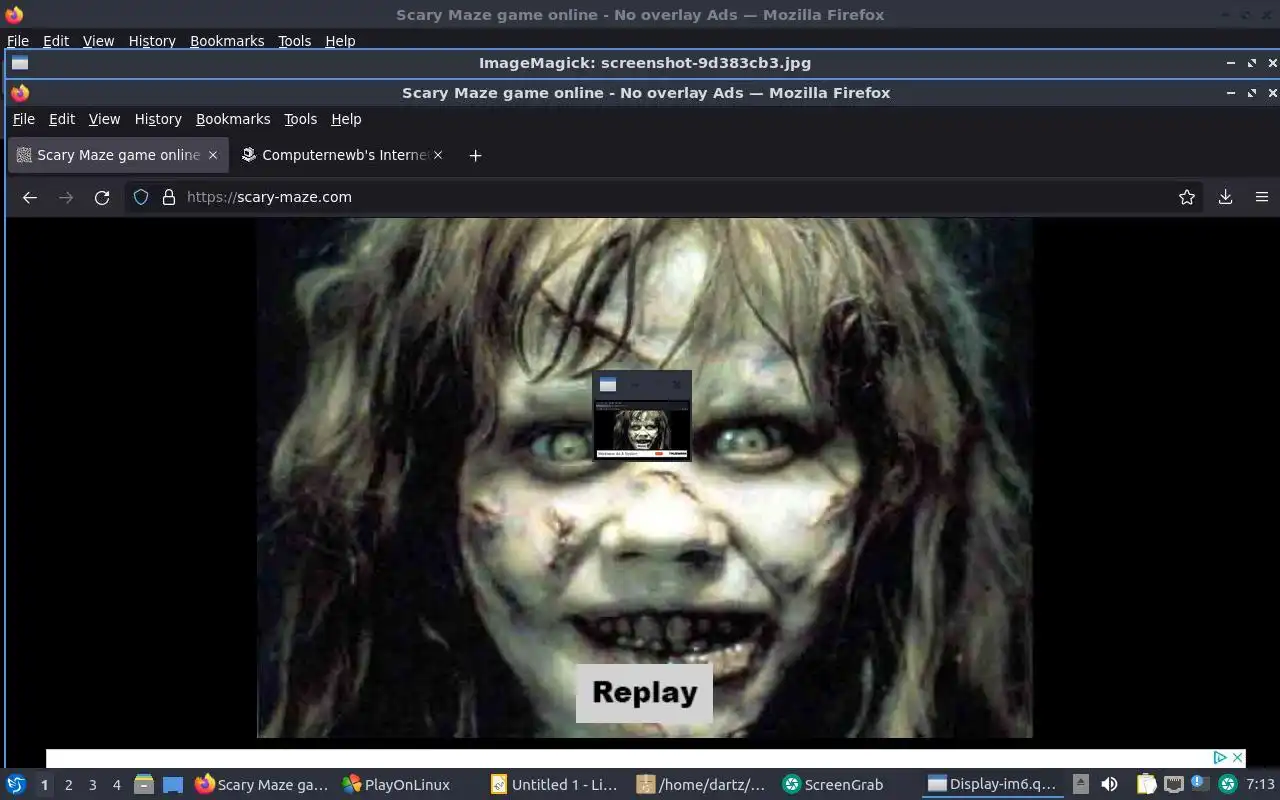Open a new tab with the plus button
This screenshot has width=1280, height=800.
[x=475, y=155]
